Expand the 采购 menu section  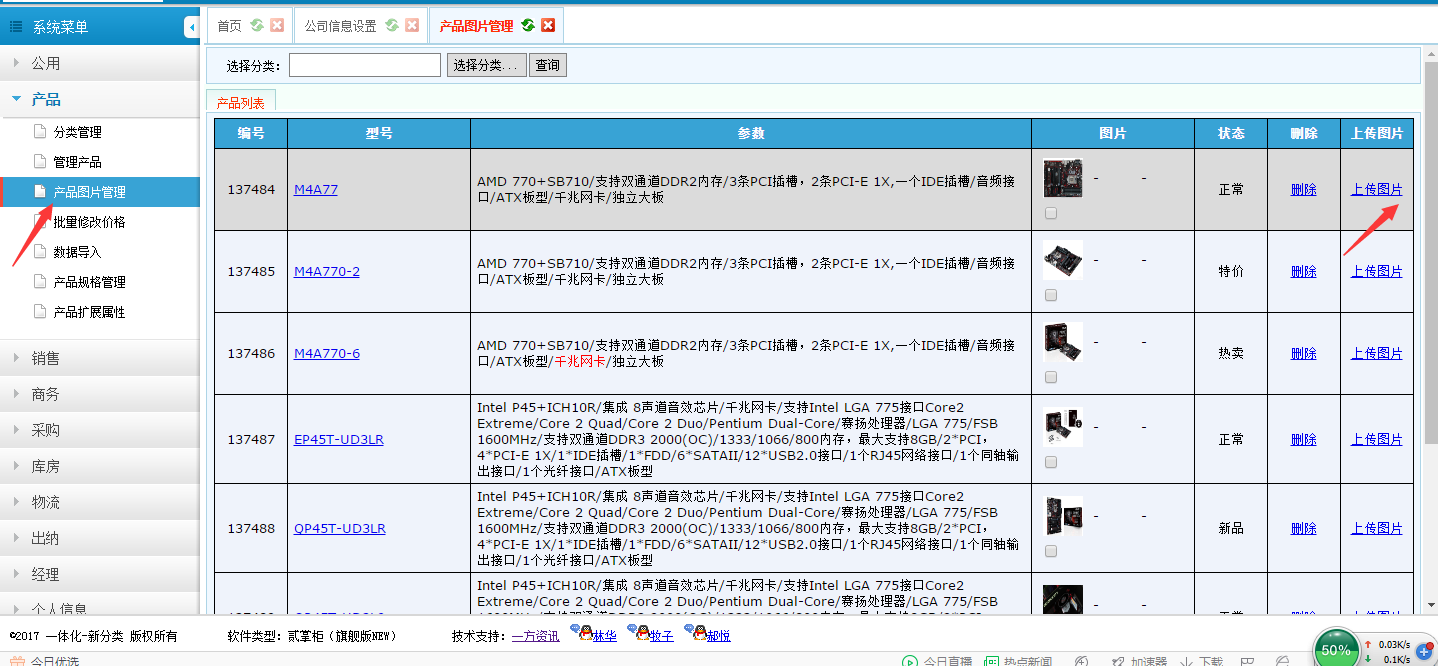pos(100,430)
